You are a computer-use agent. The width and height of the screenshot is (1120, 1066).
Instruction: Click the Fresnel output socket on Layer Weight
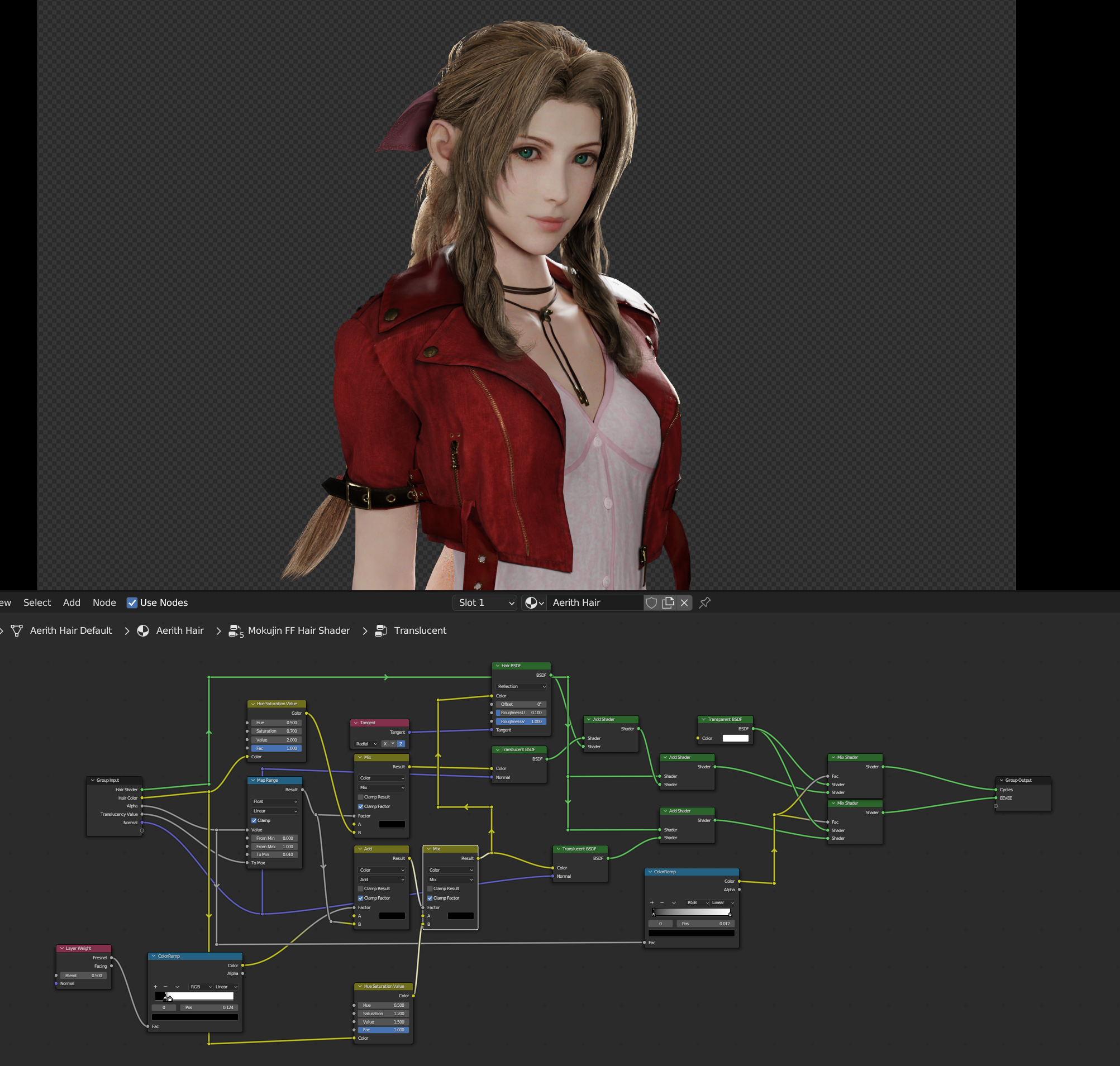click(x=111, y=958)
